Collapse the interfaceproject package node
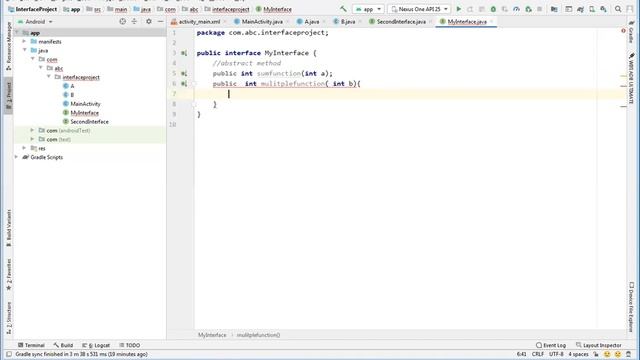 (49, 77)
